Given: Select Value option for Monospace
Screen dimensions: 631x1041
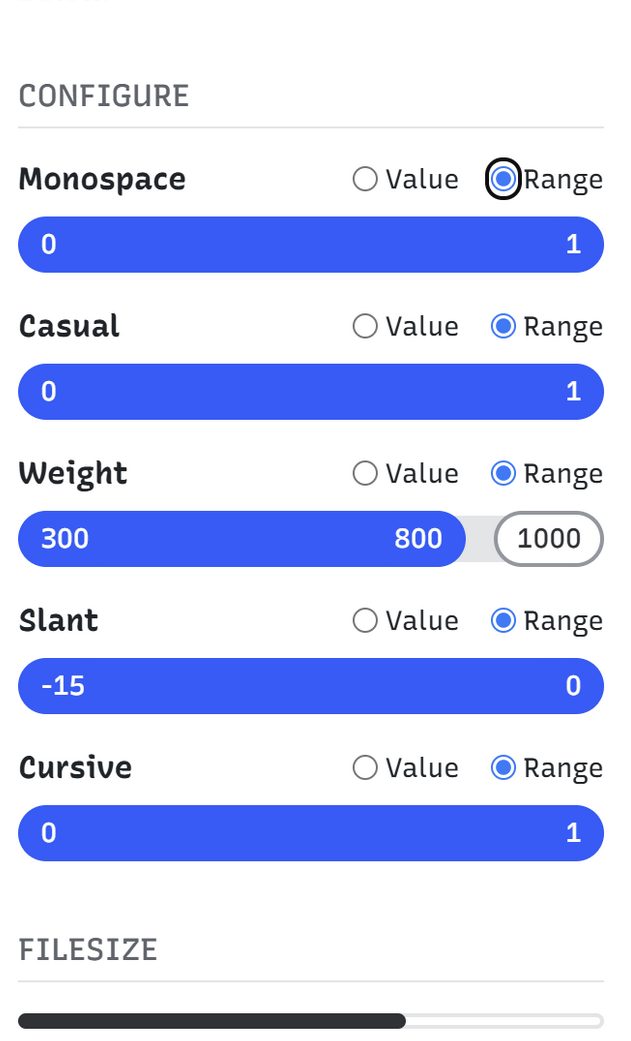Looking at the screenshot, I should (366, 179).
